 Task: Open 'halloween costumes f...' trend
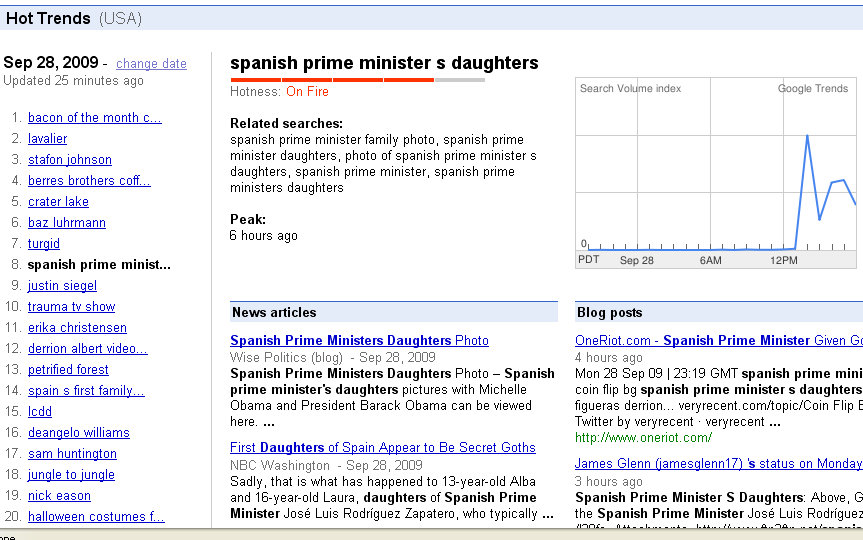(x=96, y=517)
